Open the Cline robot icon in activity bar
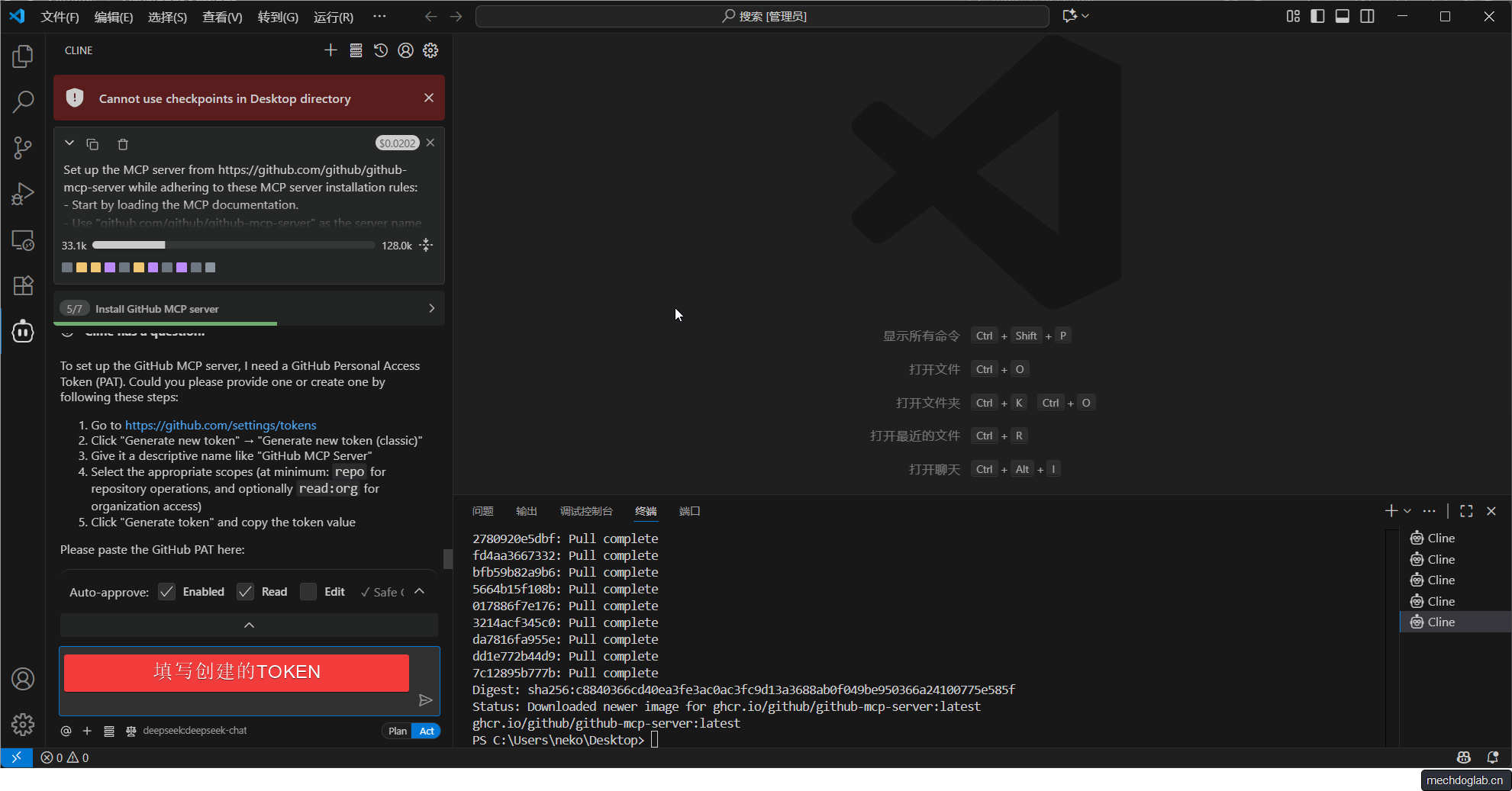The image size is (1512, 791). [23, 332]
